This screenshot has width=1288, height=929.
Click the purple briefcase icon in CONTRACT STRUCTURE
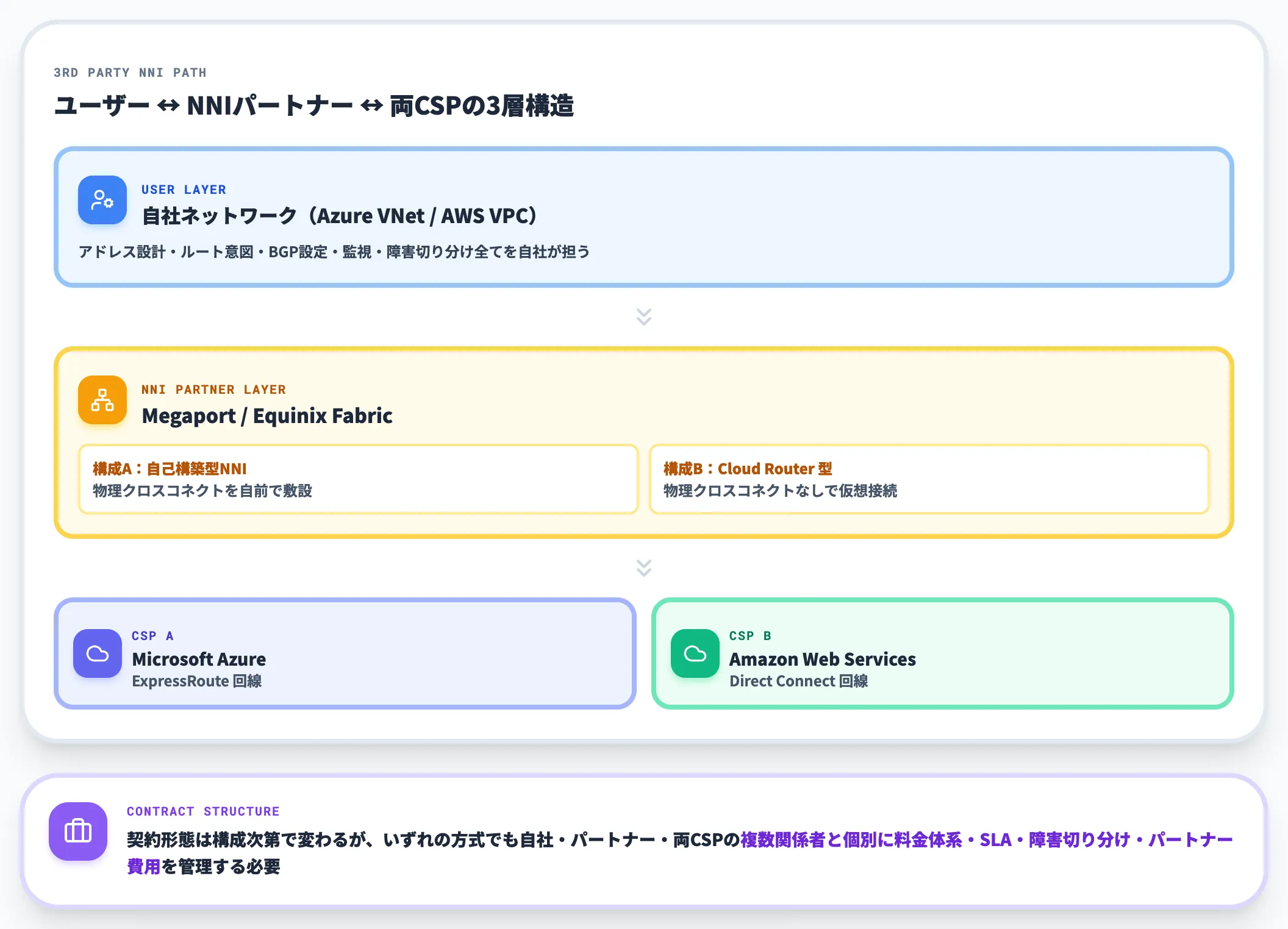point(78,831)
